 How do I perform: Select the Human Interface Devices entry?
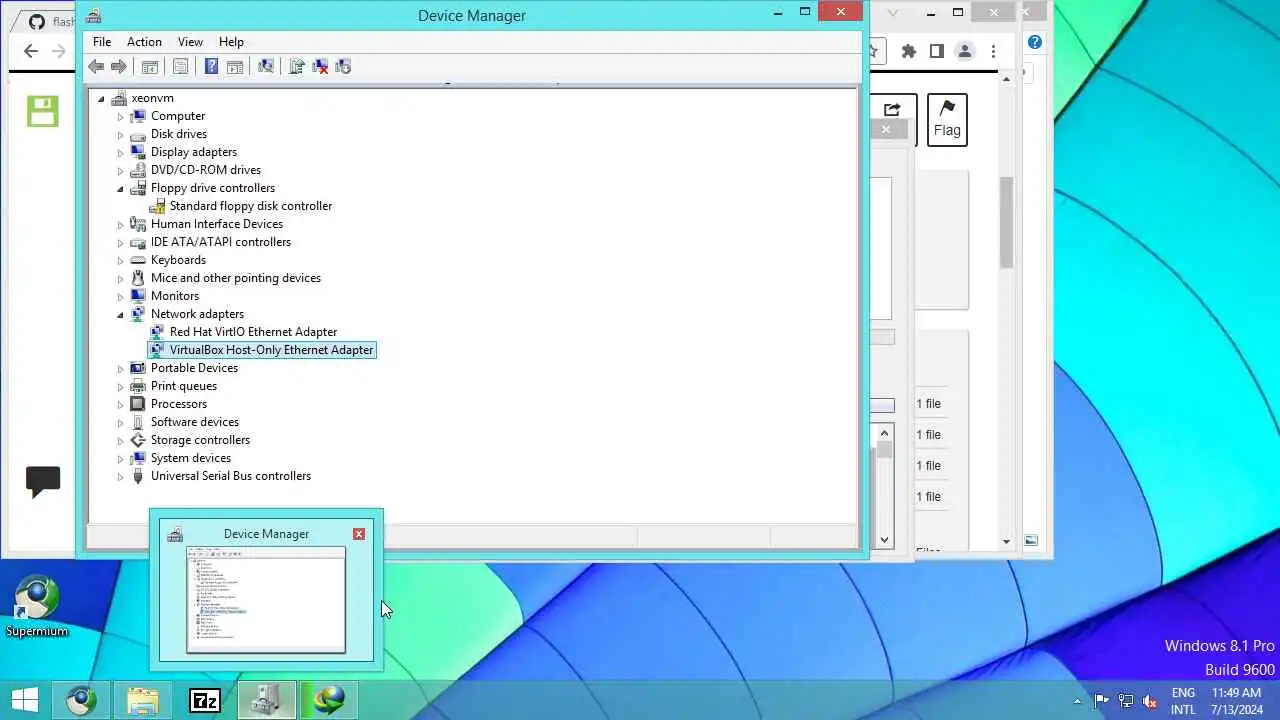click(x=217, y=224)
